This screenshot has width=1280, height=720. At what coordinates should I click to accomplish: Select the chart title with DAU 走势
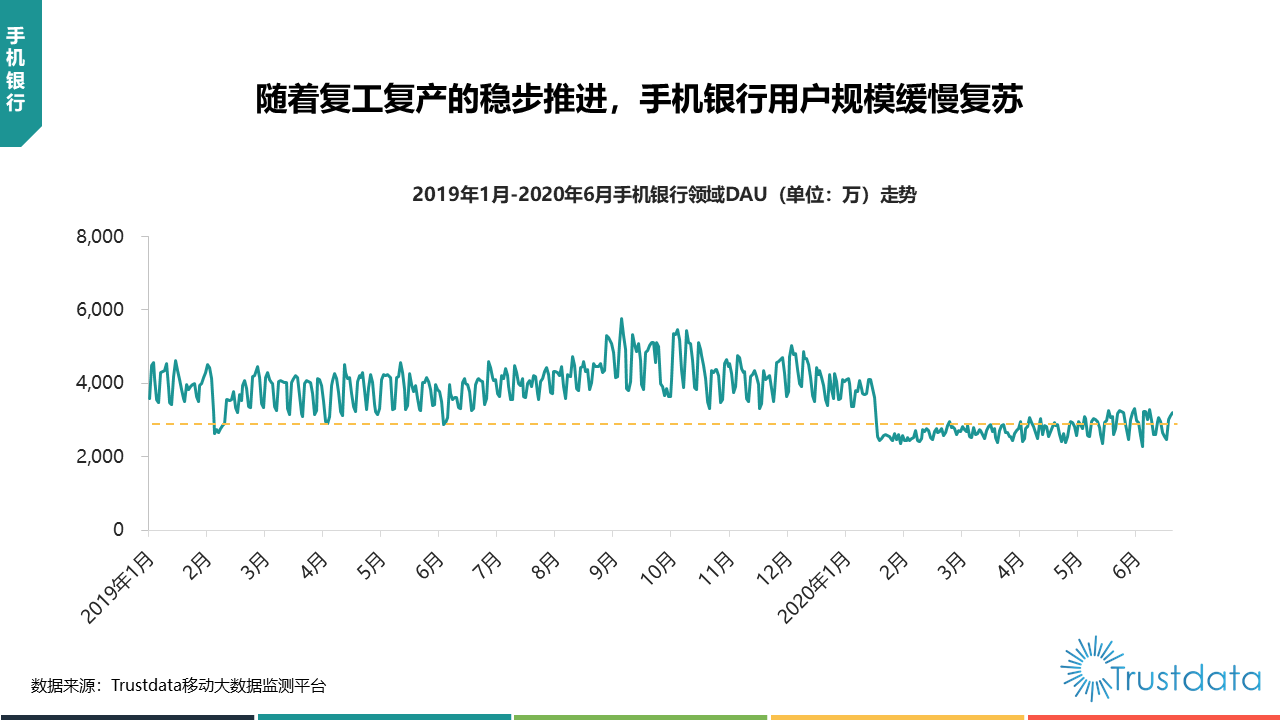(664, 195)
